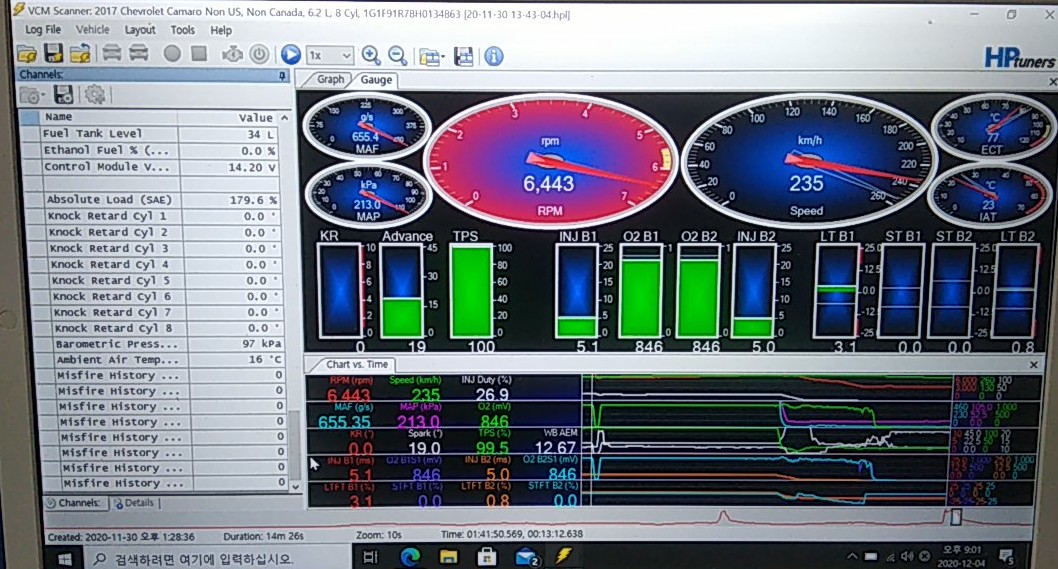Image resolution: width=1058 pixels, height=569 pixels.
Task: Click the channel list scroll down arrow
Action: (x=295, y=487)
